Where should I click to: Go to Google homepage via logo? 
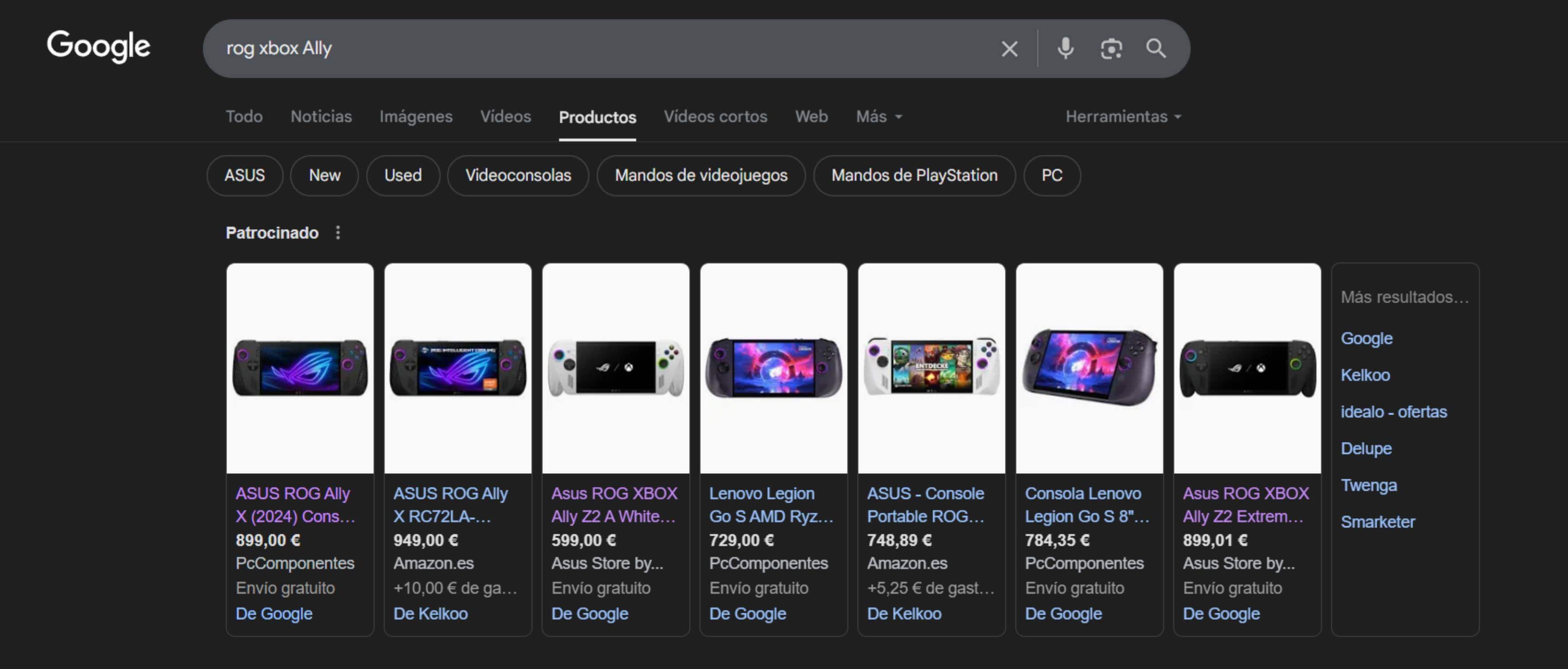99,46
